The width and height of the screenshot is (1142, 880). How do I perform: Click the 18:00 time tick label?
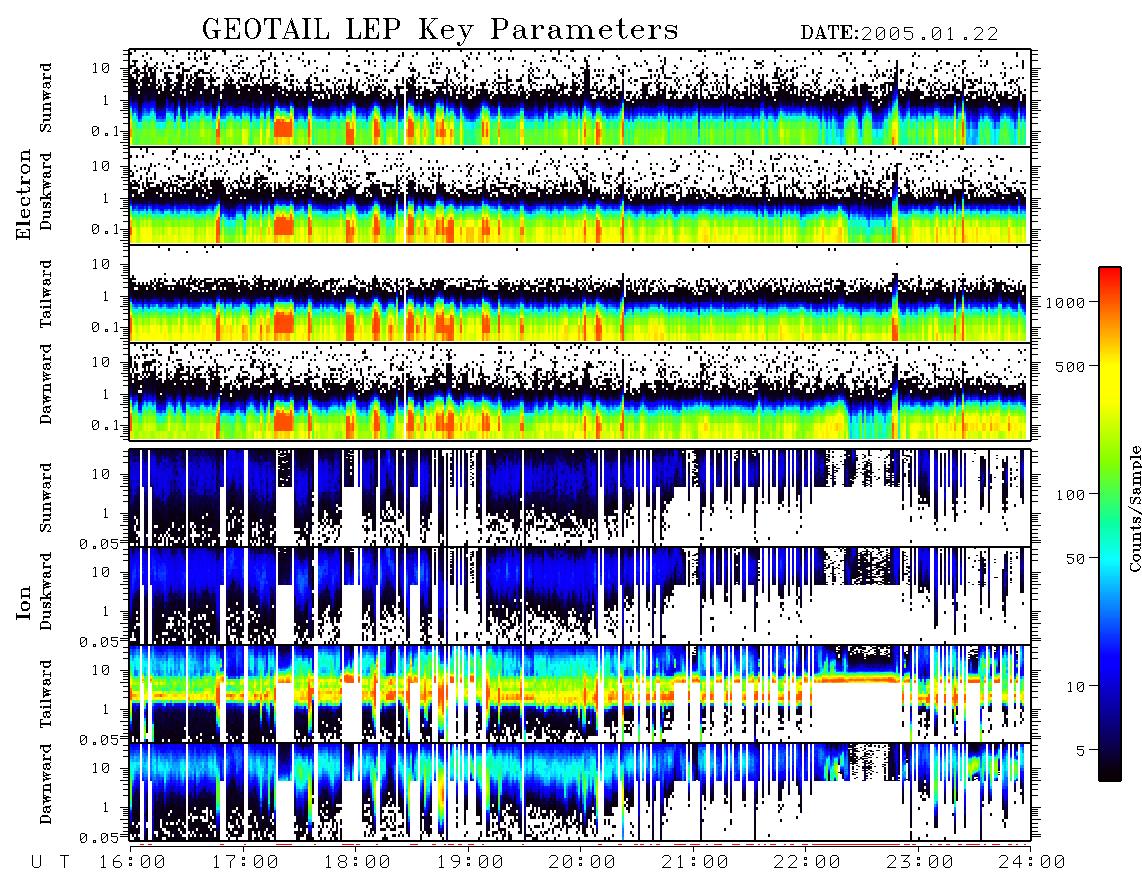pos(358,863)
